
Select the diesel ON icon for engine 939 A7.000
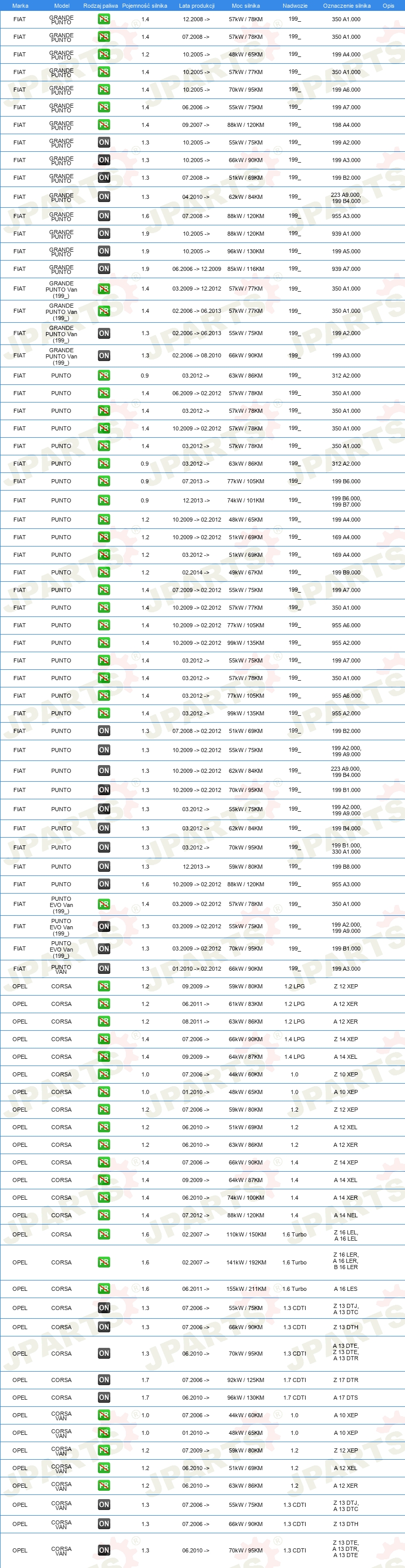(104, 269)
